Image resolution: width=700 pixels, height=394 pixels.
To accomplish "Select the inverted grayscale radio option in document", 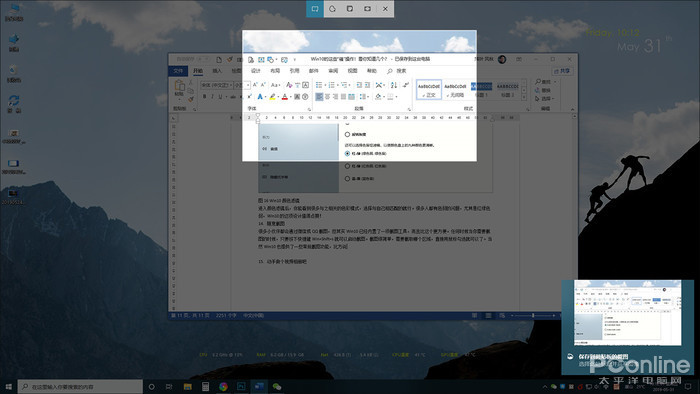I will (347, 134).
